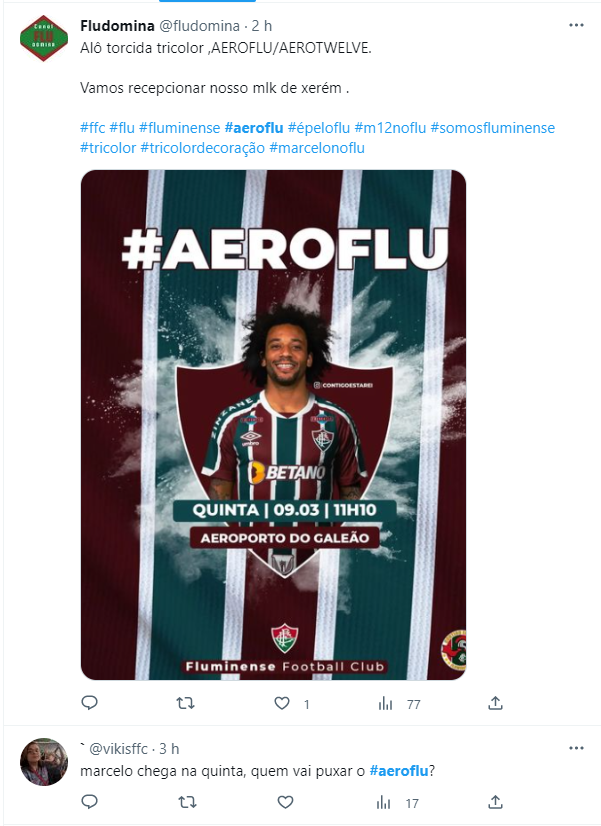Open more options on Fludomina tweet
The image size is (601, 826).
pyautogui.click(x=576, y=25)
